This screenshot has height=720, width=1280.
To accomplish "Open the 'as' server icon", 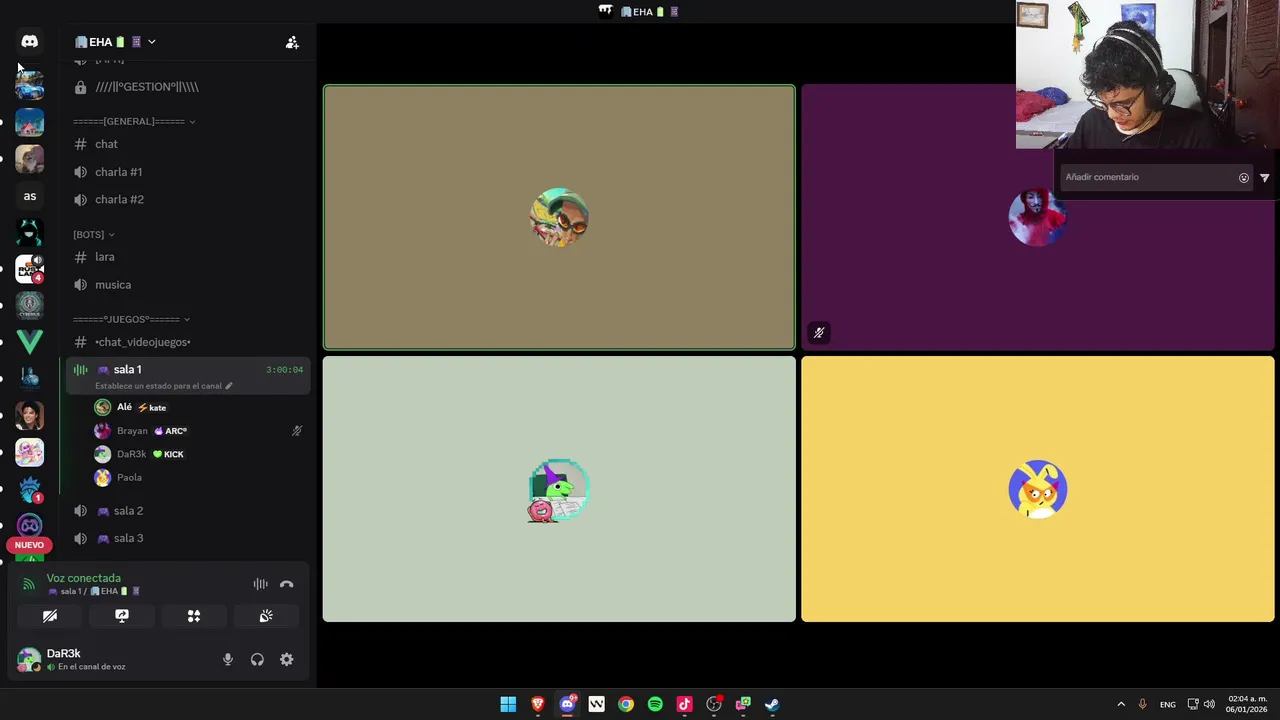I will (29, 196).
